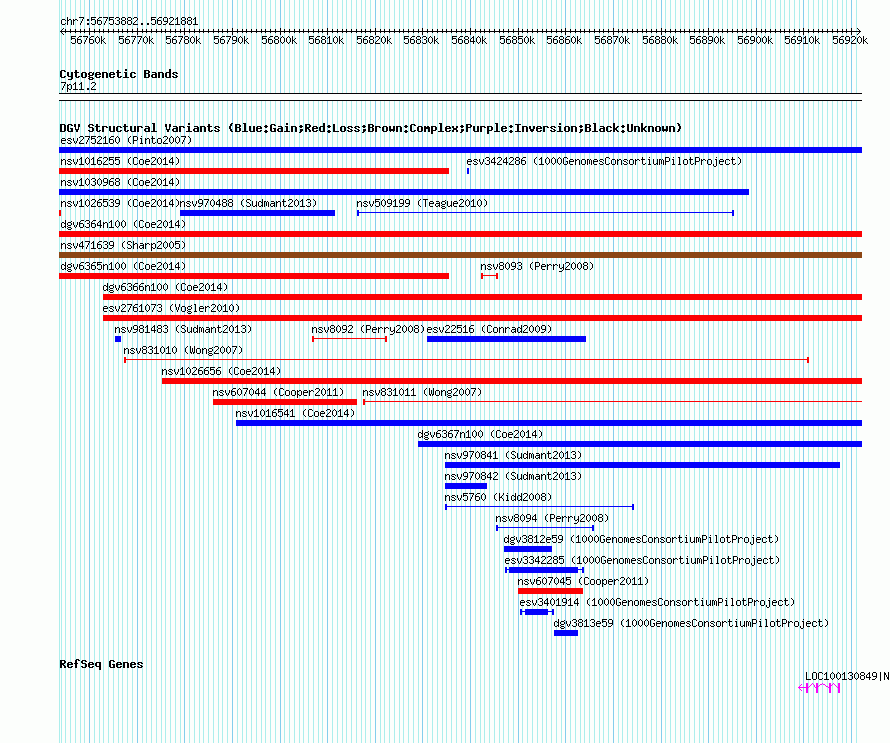Viewport: 890px width, 743px height.
Task: Click the blue dgv3812e59 bar
Action: pos(528,549)
